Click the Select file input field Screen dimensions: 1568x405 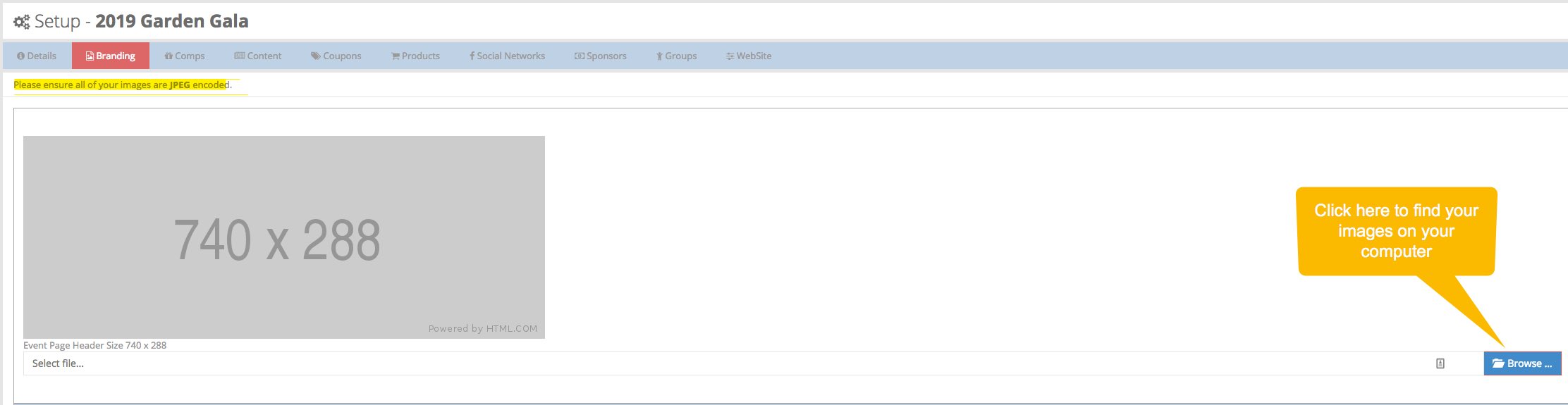705,363
